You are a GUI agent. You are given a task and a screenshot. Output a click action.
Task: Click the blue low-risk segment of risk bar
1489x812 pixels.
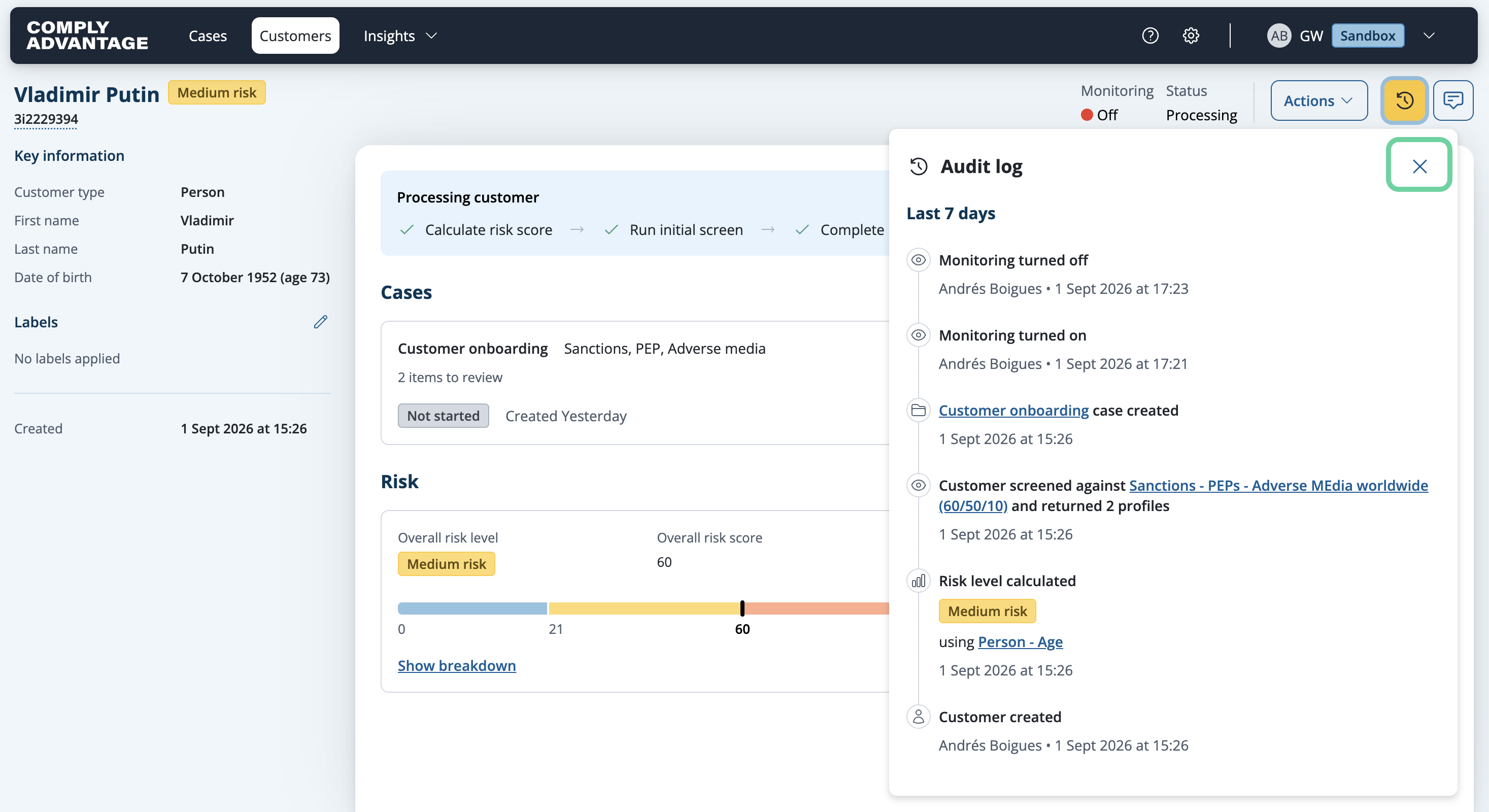click(x=471, y=608)
